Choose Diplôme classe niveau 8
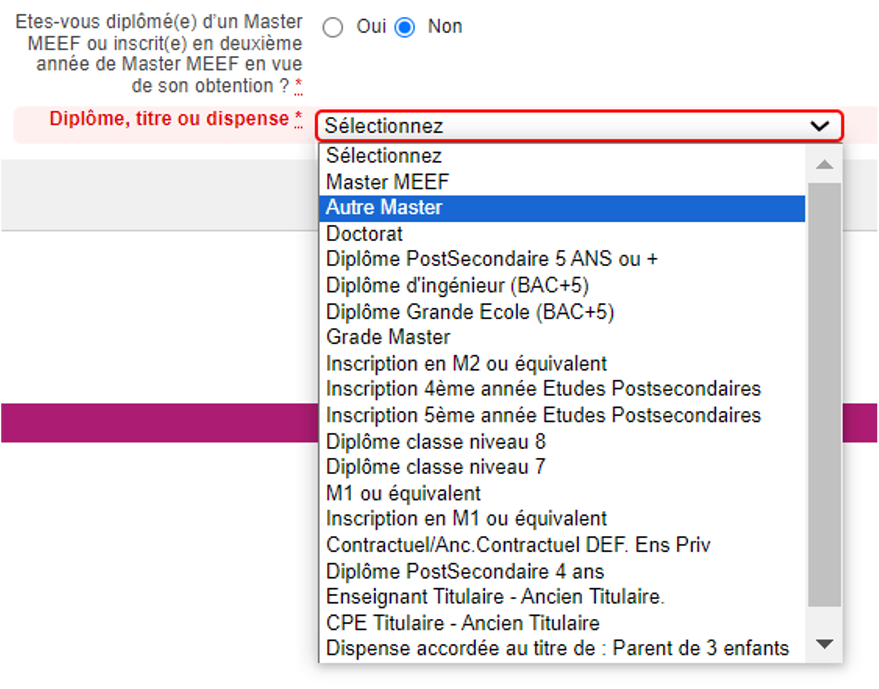Screen dimensions: 879x689 pyautogui.click(x=436, y=441)
